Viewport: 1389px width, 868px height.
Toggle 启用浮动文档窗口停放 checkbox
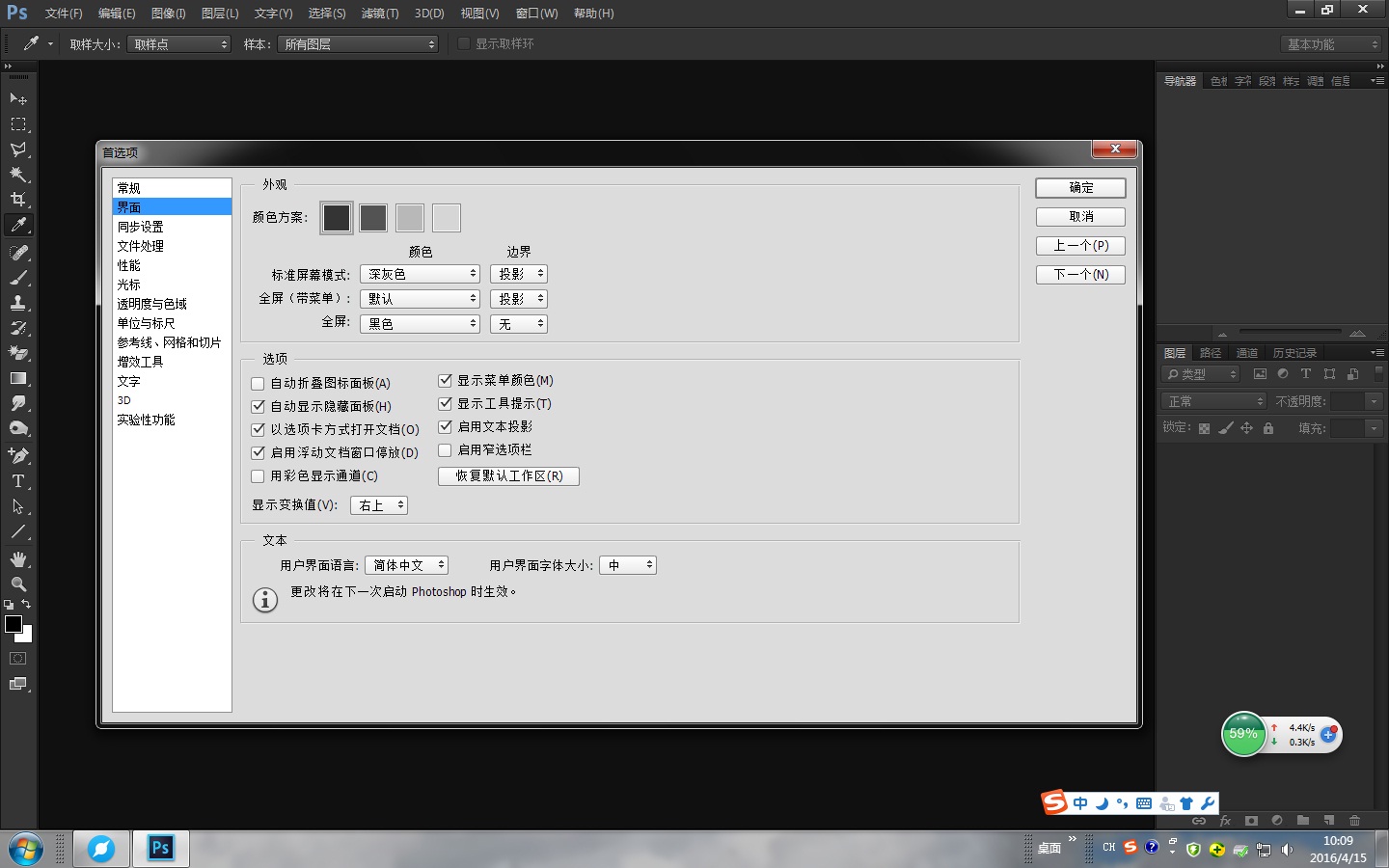[258, 452]
